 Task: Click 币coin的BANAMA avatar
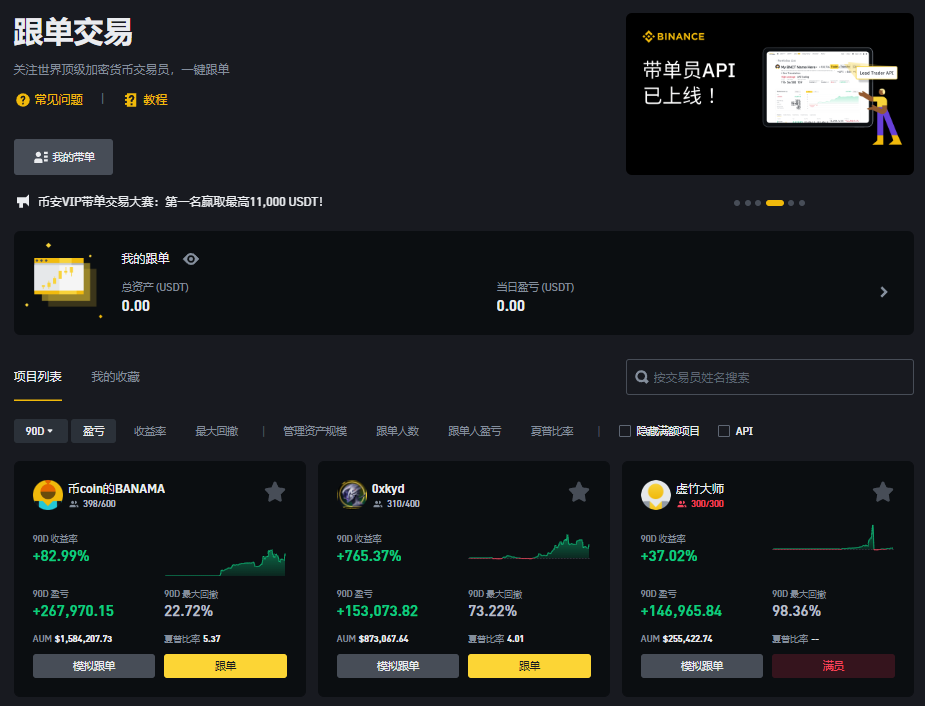(x=48, y=495)
